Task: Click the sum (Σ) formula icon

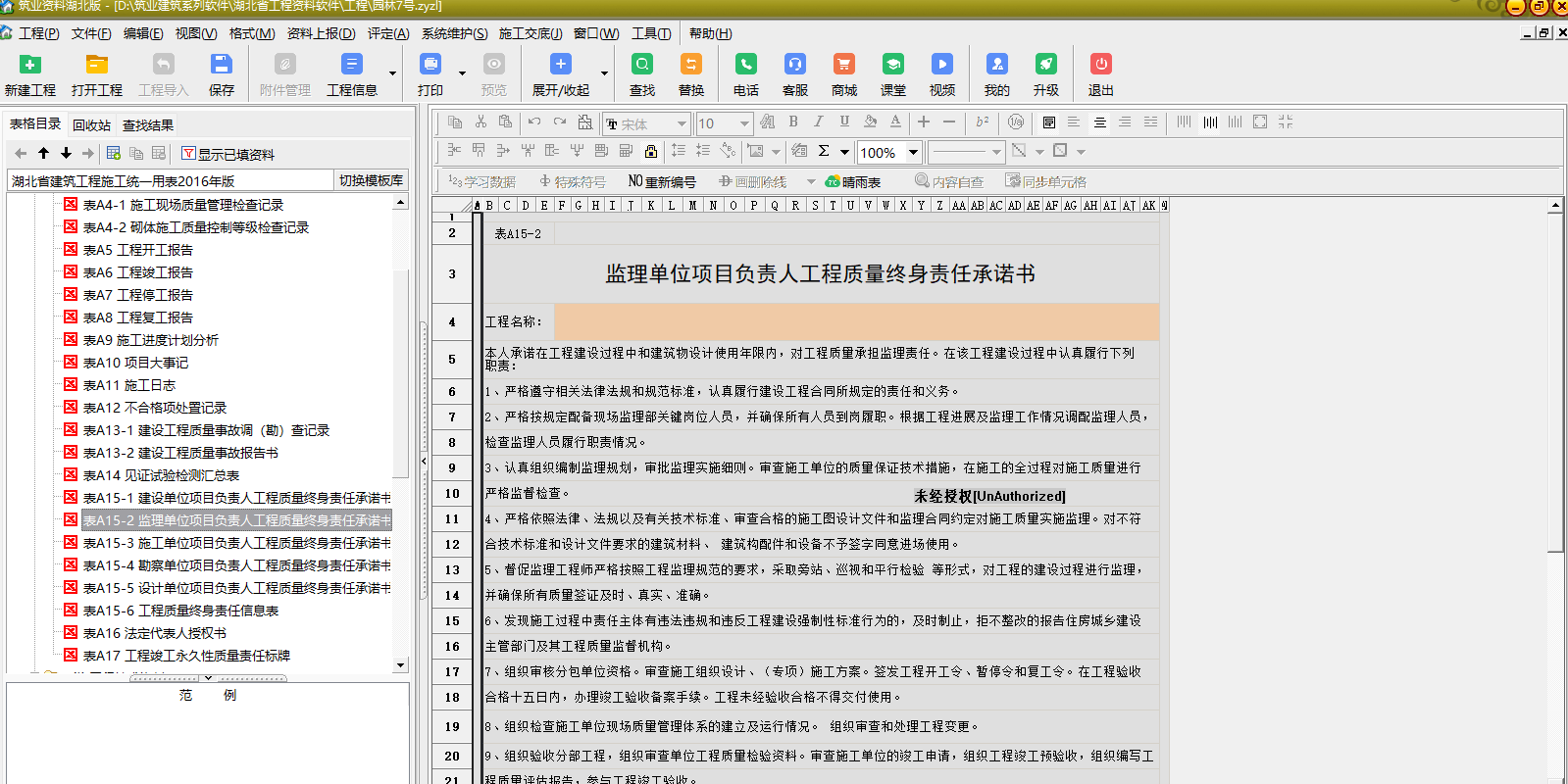Action: coord(824,151)
